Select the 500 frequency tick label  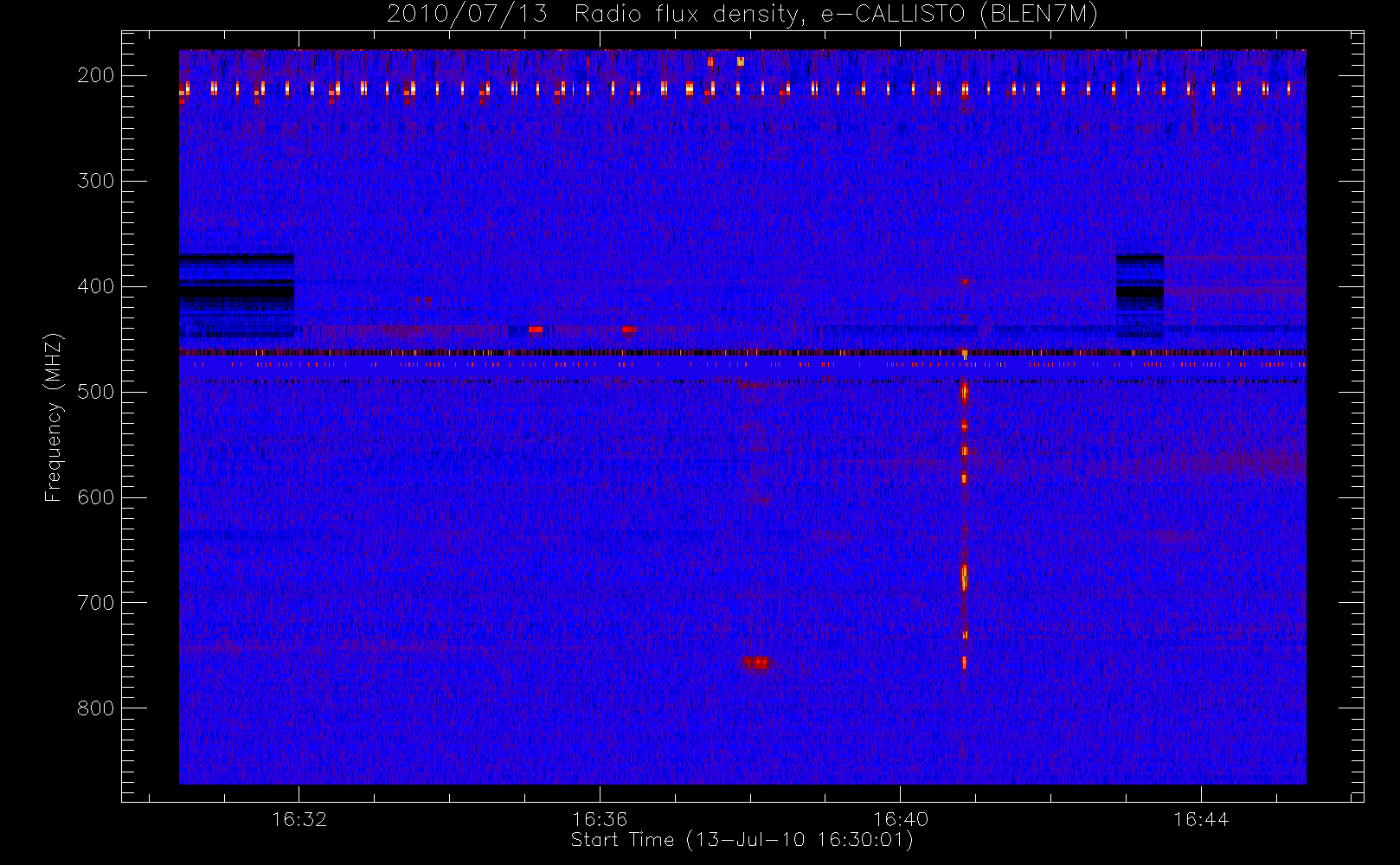click(96, 392)
